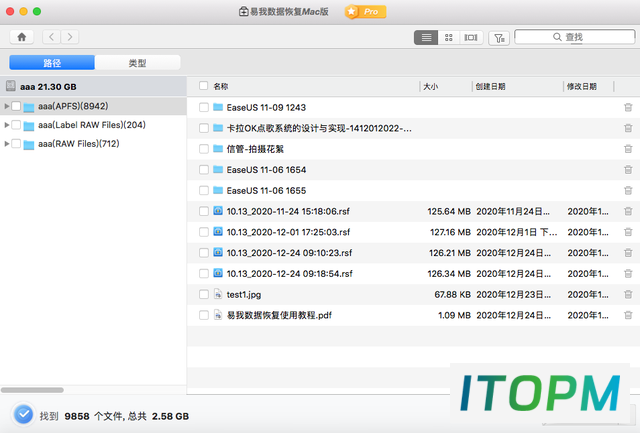This screenshot has width=640, height=433.
Task: Click the 2020年12月23日 creation date cell
Action: point(513,294)
